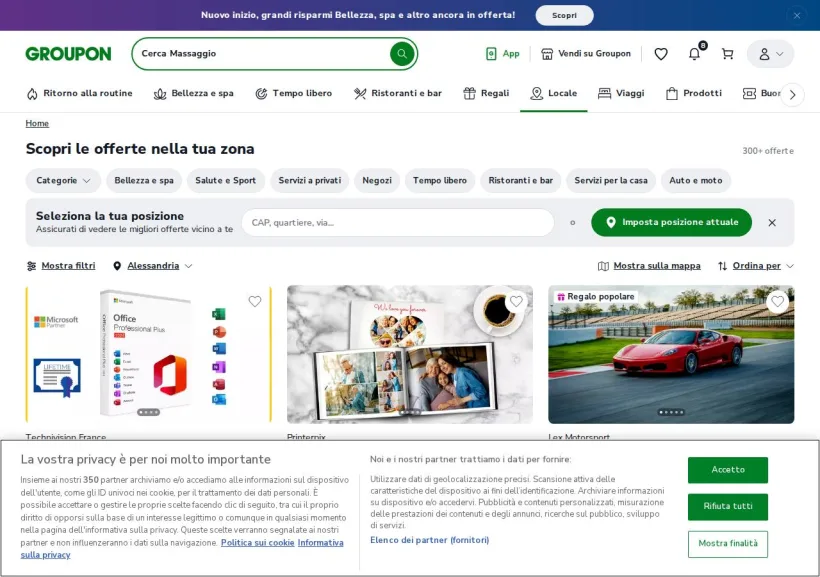Click the App download link
This screenshot has height=577, width=820.
tap(503, 53)
